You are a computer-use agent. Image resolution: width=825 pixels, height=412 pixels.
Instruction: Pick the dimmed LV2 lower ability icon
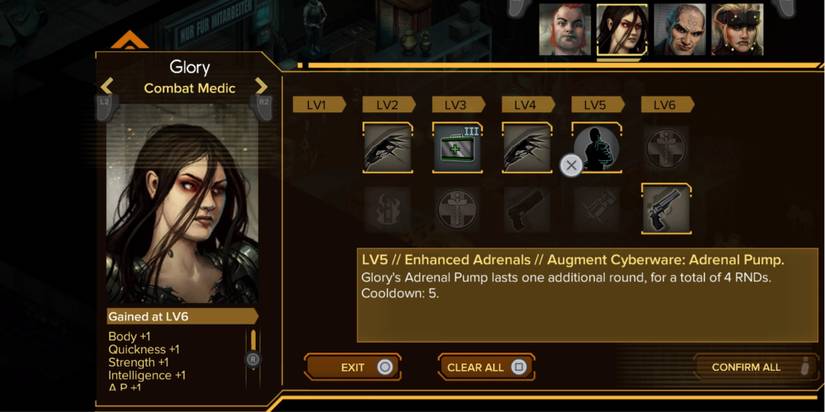click(x=388, y=209)
